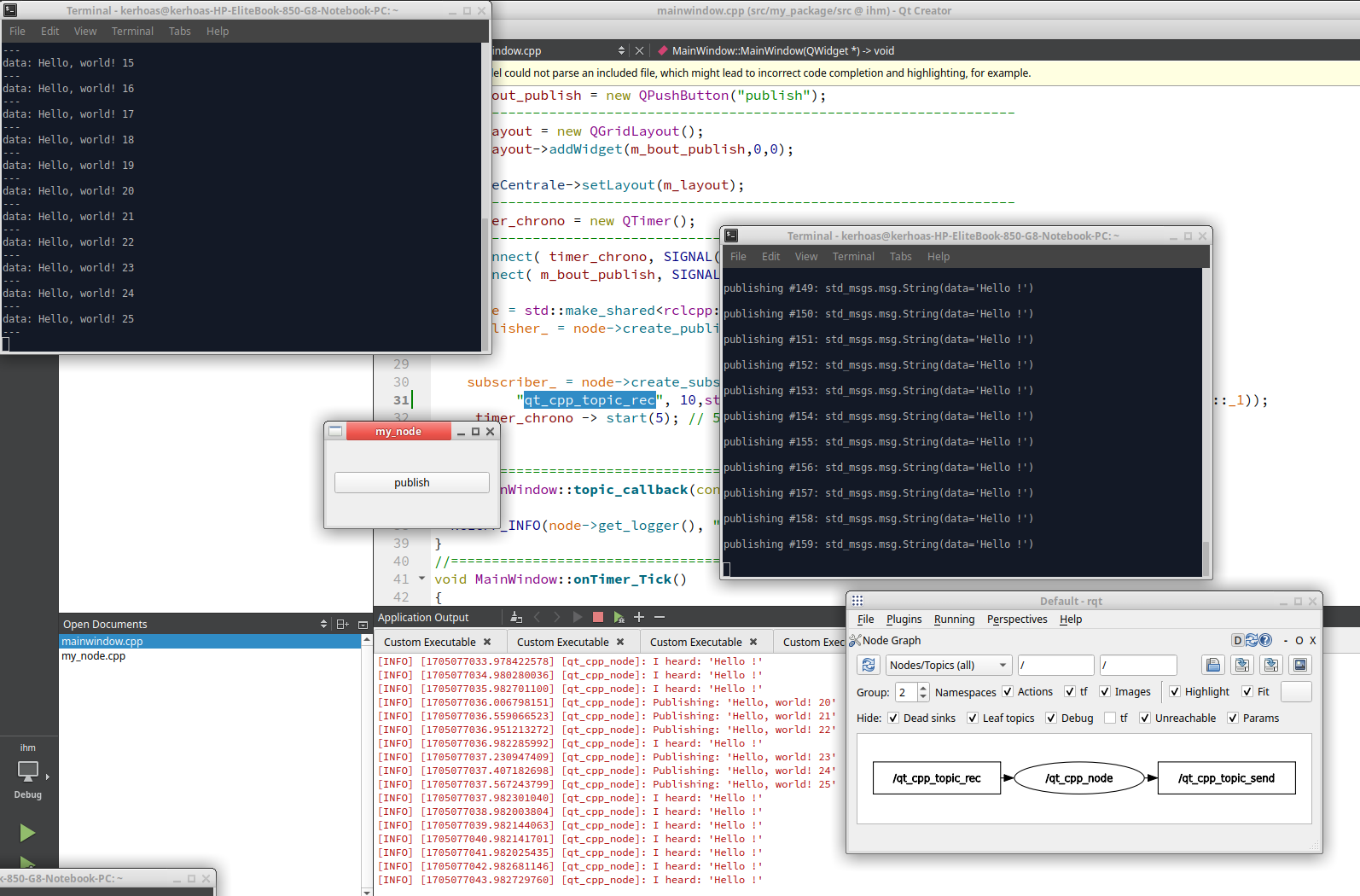Disable the Highlight checkbox
Viewport: 1360px width, 896px height.
(x=1175, y=692)
